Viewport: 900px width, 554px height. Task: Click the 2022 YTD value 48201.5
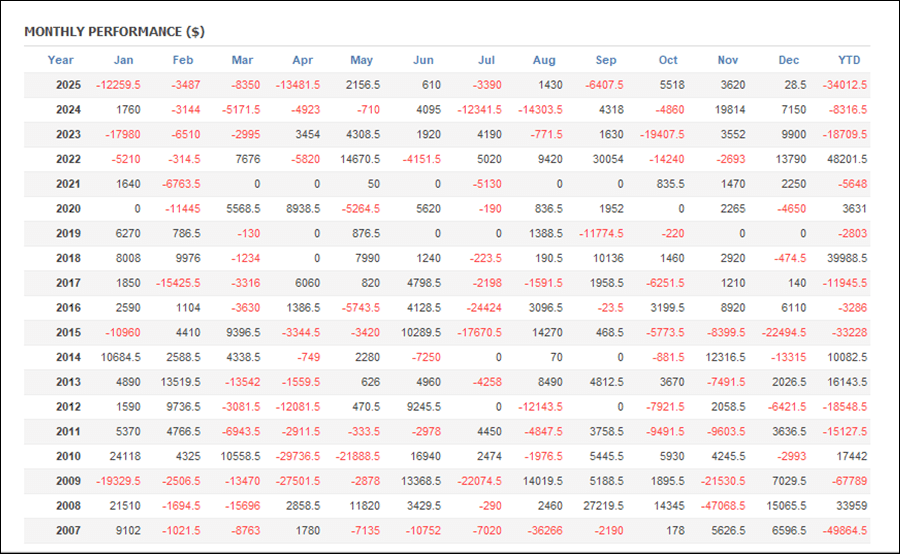coord(845,159)
